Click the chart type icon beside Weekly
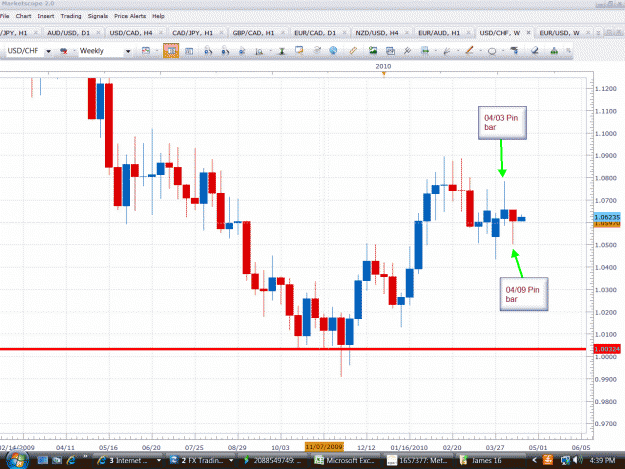The height and width of the screenshot is (469, 625). tap(146, 51)
